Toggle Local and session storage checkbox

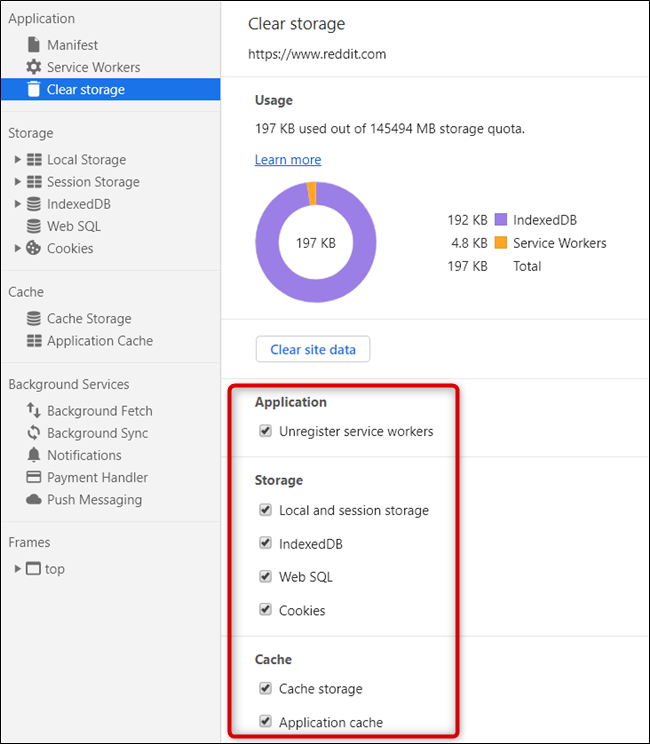point(266,510)
